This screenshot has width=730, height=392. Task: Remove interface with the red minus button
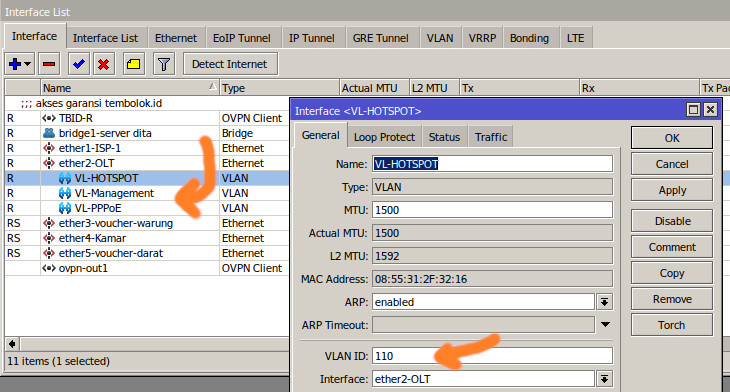49,64
